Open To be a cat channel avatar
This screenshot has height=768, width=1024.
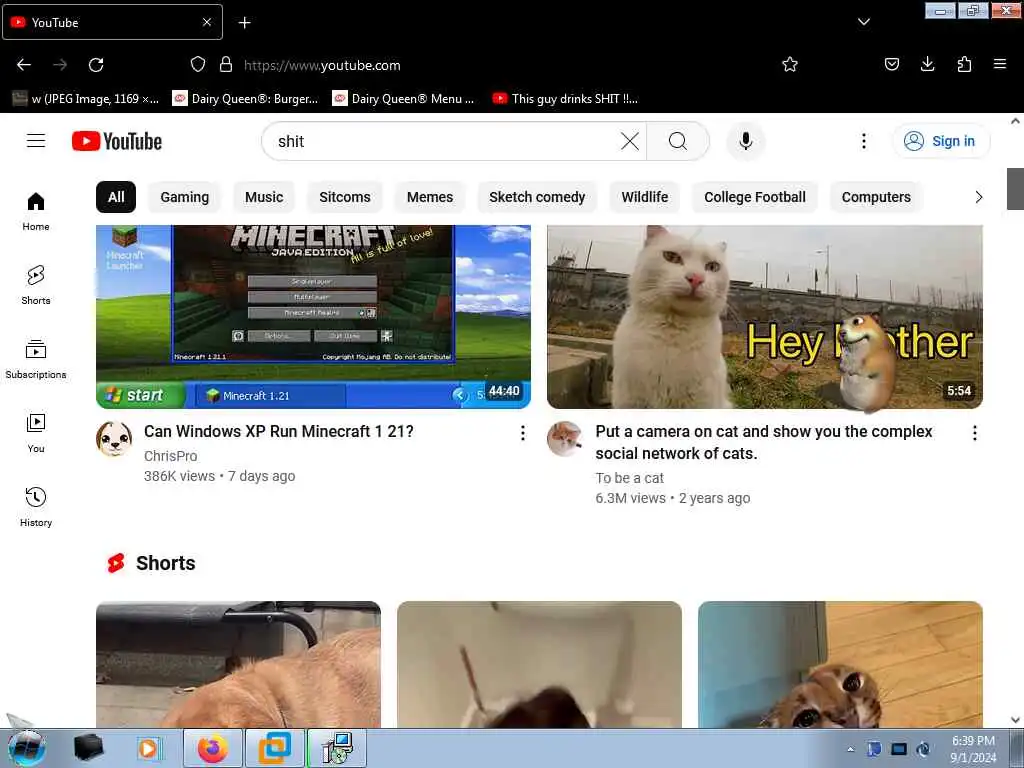[565, 439]
